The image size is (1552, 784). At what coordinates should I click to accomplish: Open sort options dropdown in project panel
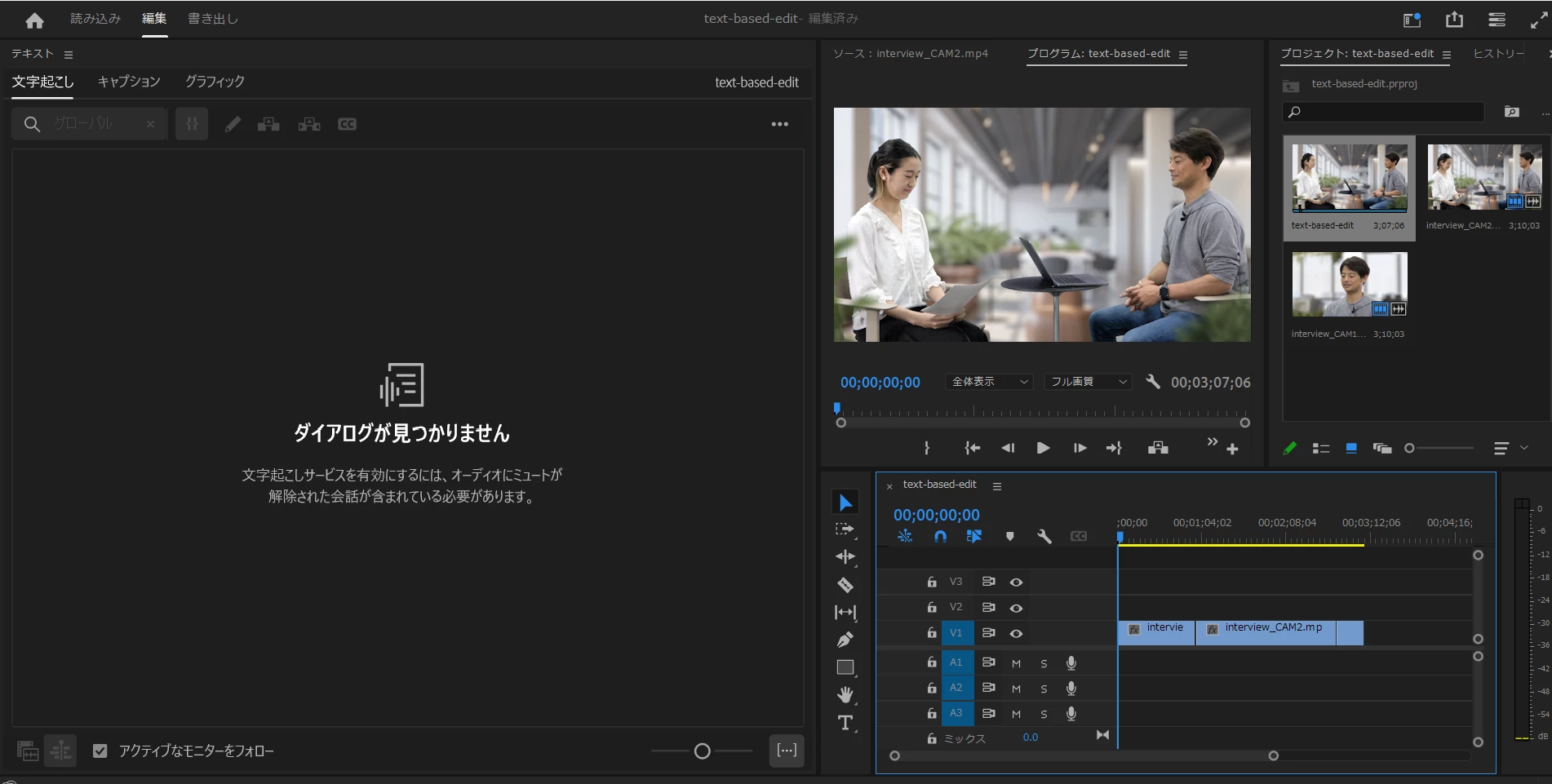point(1510,448)
